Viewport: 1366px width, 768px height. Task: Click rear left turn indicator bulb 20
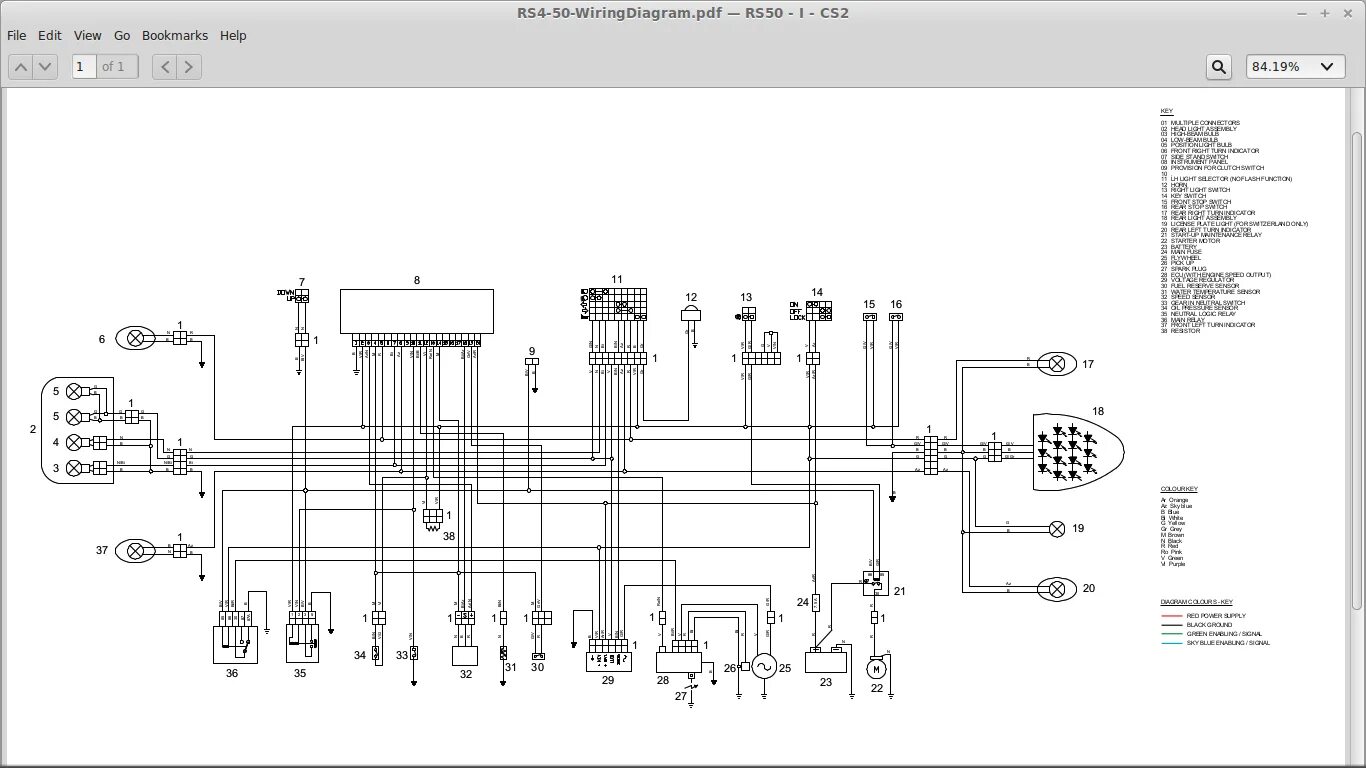1057,588
